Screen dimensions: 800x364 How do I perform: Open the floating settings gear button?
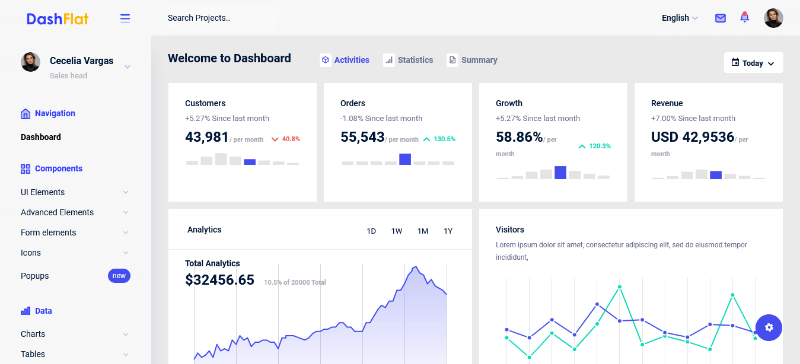[769, 327]
